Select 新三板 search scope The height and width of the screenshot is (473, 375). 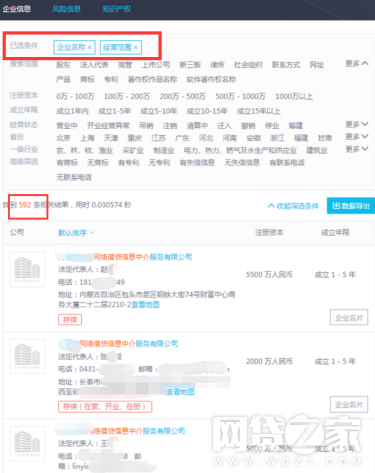click(x=190, y=65)
